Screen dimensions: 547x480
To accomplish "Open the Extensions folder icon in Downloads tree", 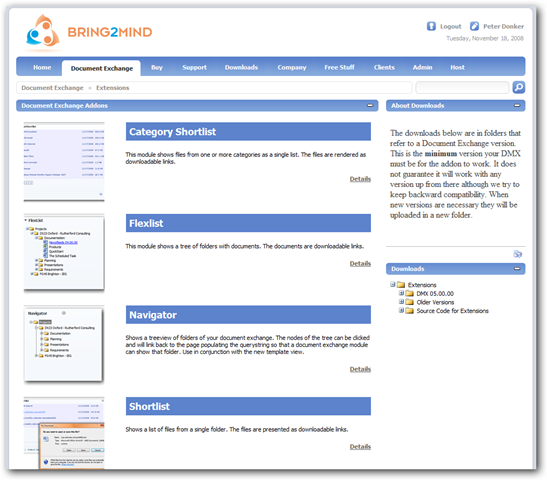I will tap(401, 285).
